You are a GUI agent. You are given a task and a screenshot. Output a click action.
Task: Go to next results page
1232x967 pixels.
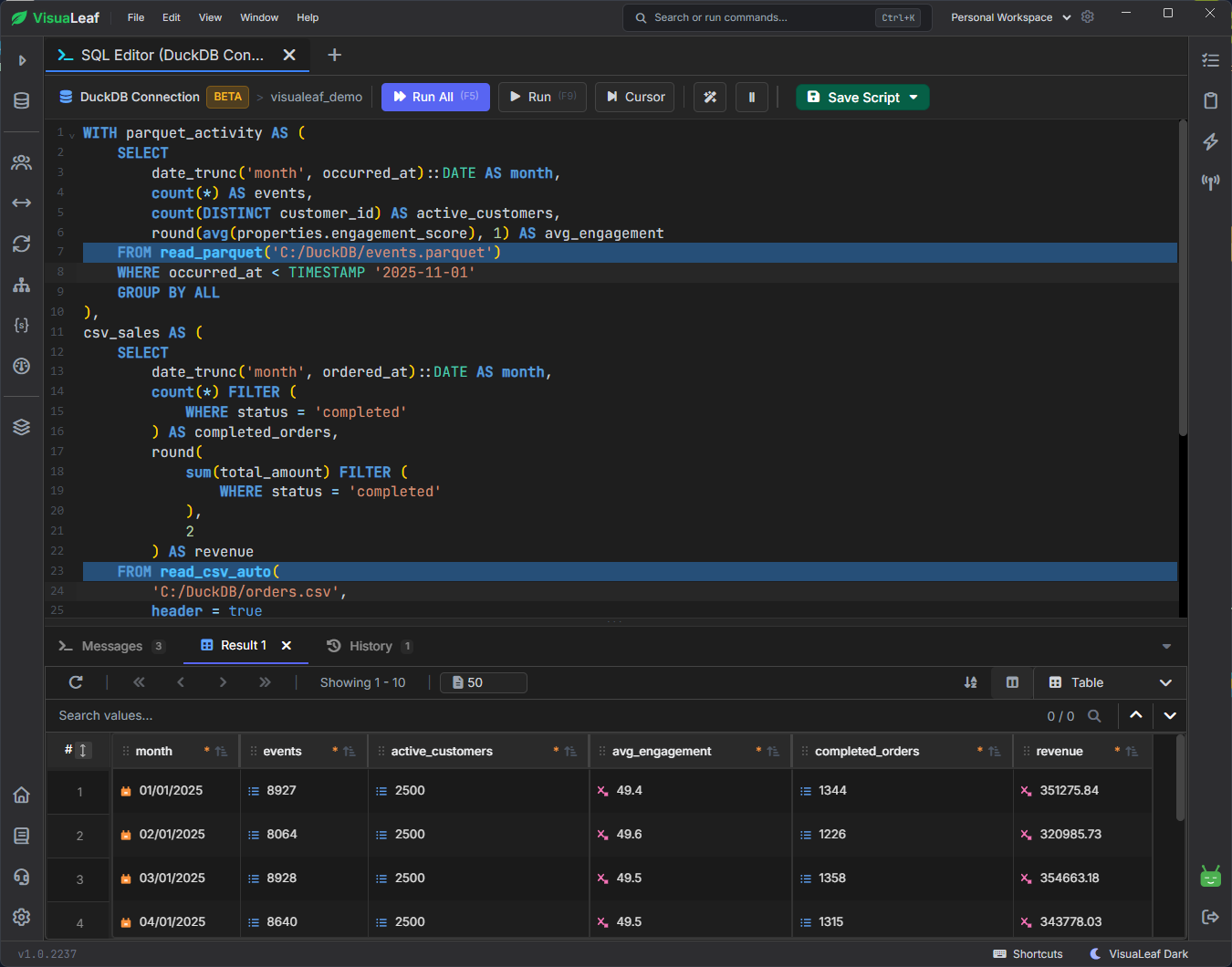[x=223, y=682]
